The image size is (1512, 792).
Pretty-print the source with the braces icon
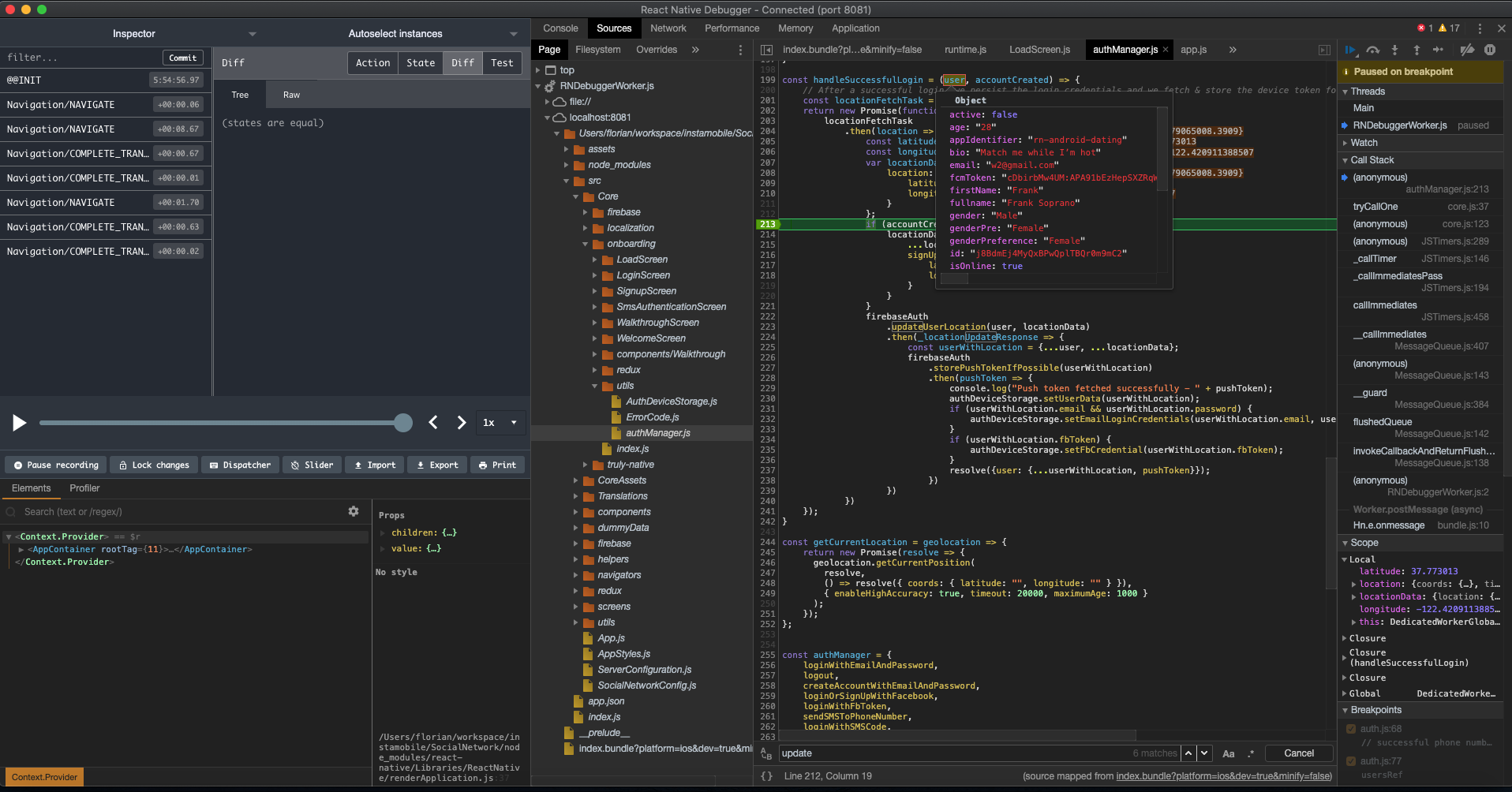click(766, 775)
